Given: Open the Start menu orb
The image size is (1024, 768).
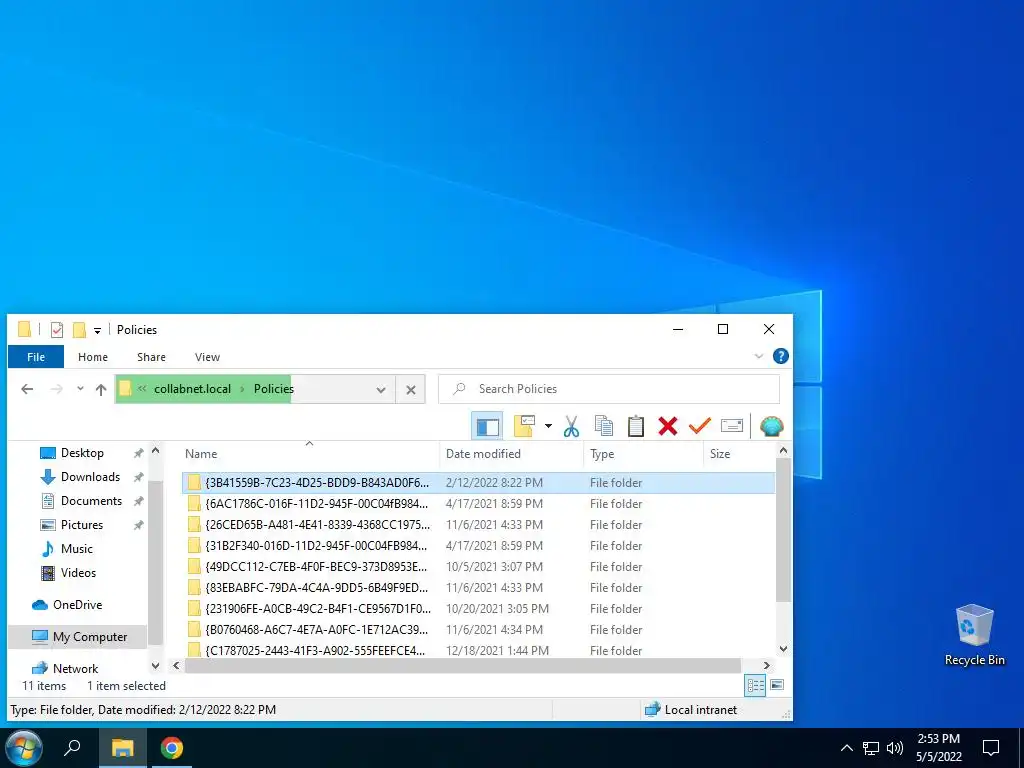Looking at the screenshot, I should tap(24, 748).
